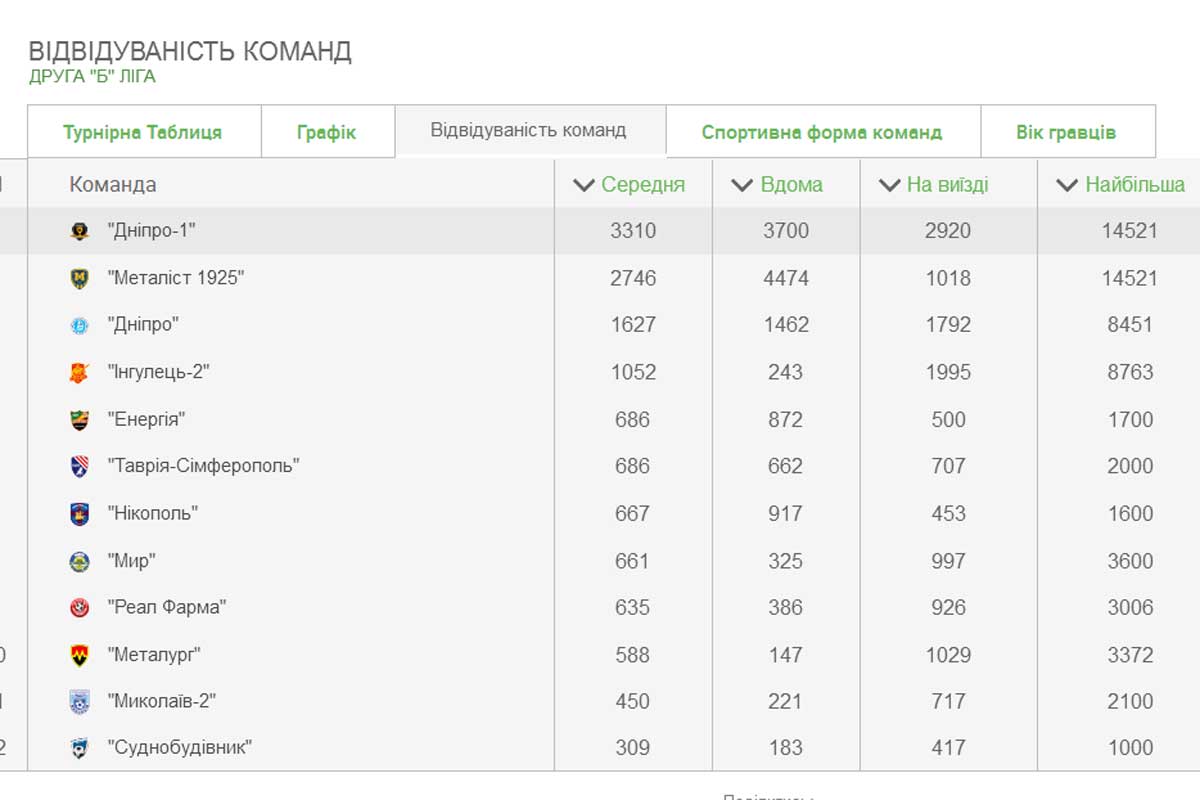1200x800 pixels.
Task: Open the "Реал Фарма" team link
Action: coord(167,607)
